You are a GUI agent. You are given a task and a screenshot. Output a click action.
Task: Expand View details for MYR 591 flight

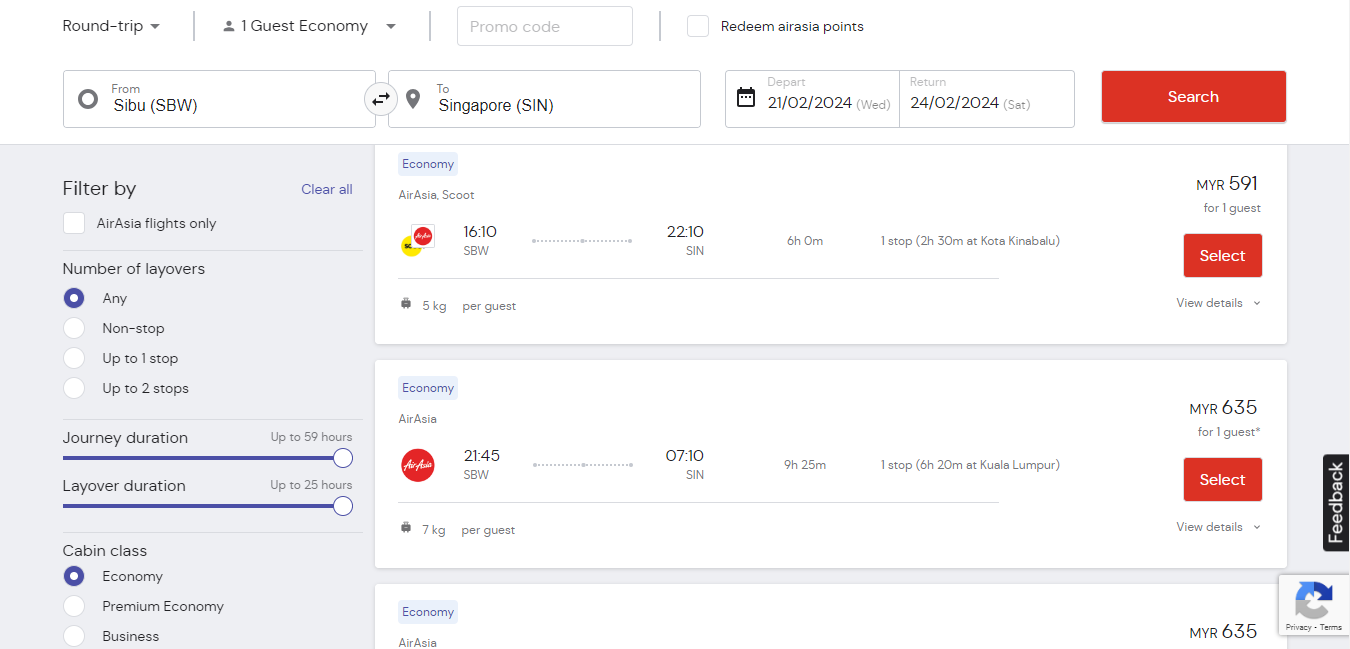[1218, 303]
